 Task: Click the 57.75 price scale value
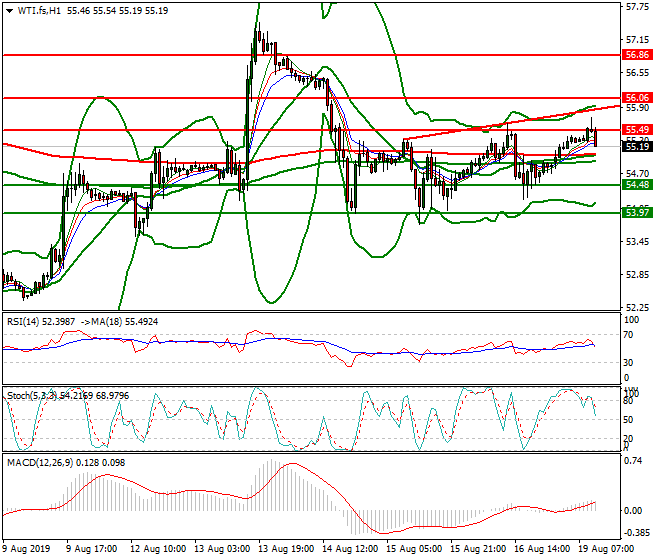638,7
